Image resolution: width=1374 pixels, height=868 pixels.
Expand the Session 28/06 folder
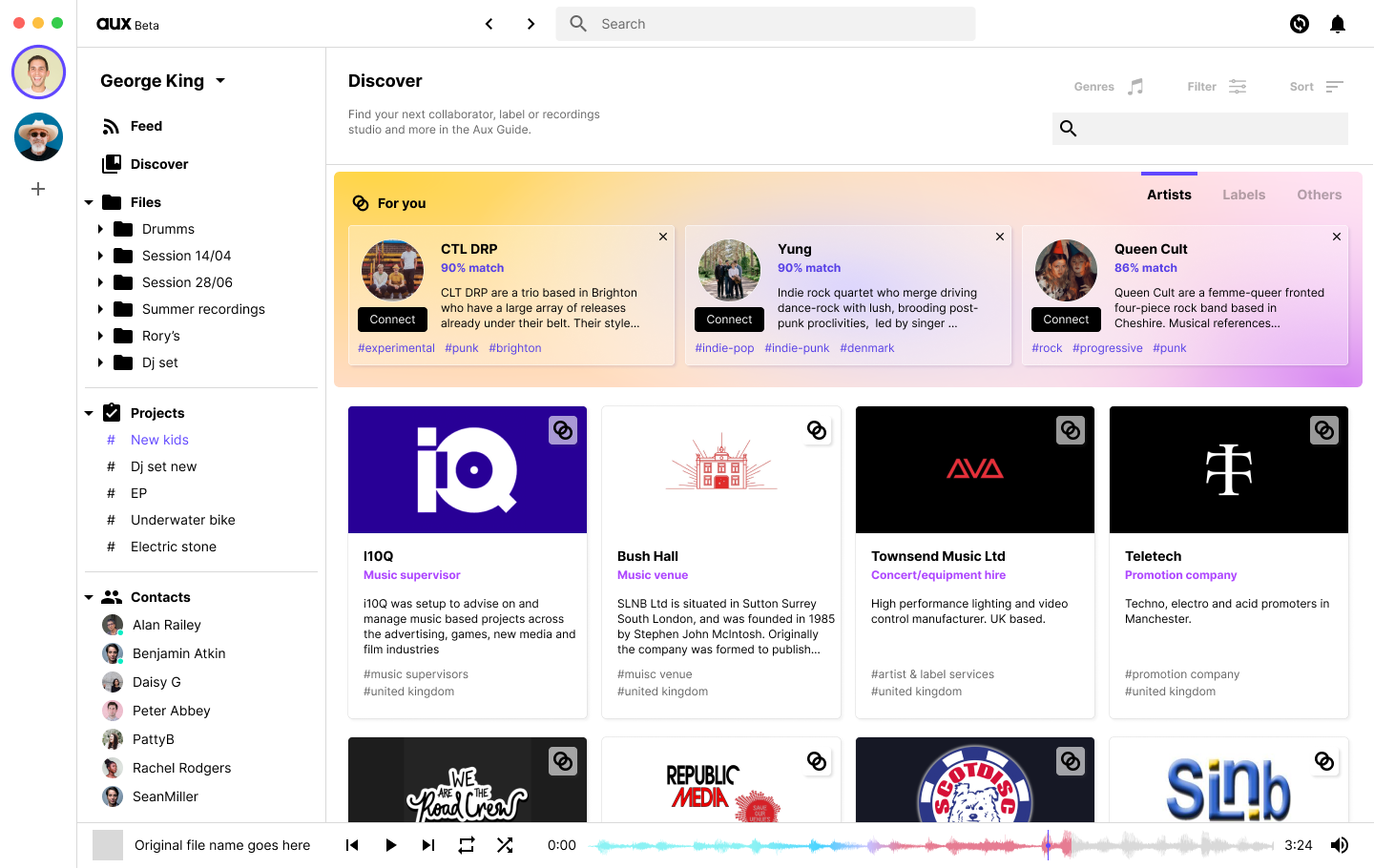click(100, 282)
